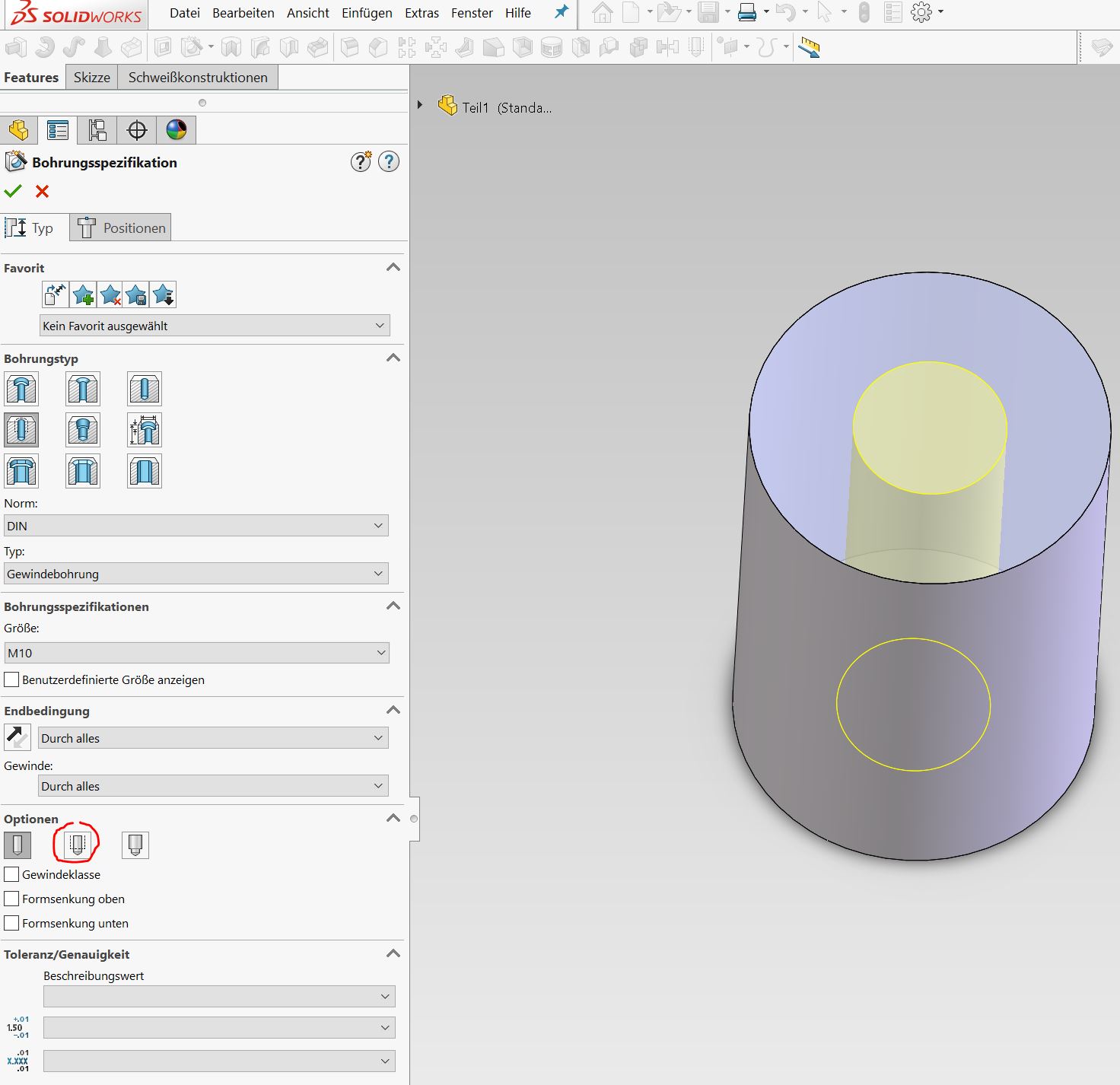Toggle Benutzerdefinierte Größe anzeigen checkbox
Screen dimensions: 1120x1085
pyautogui.click(x=11, y=679)
